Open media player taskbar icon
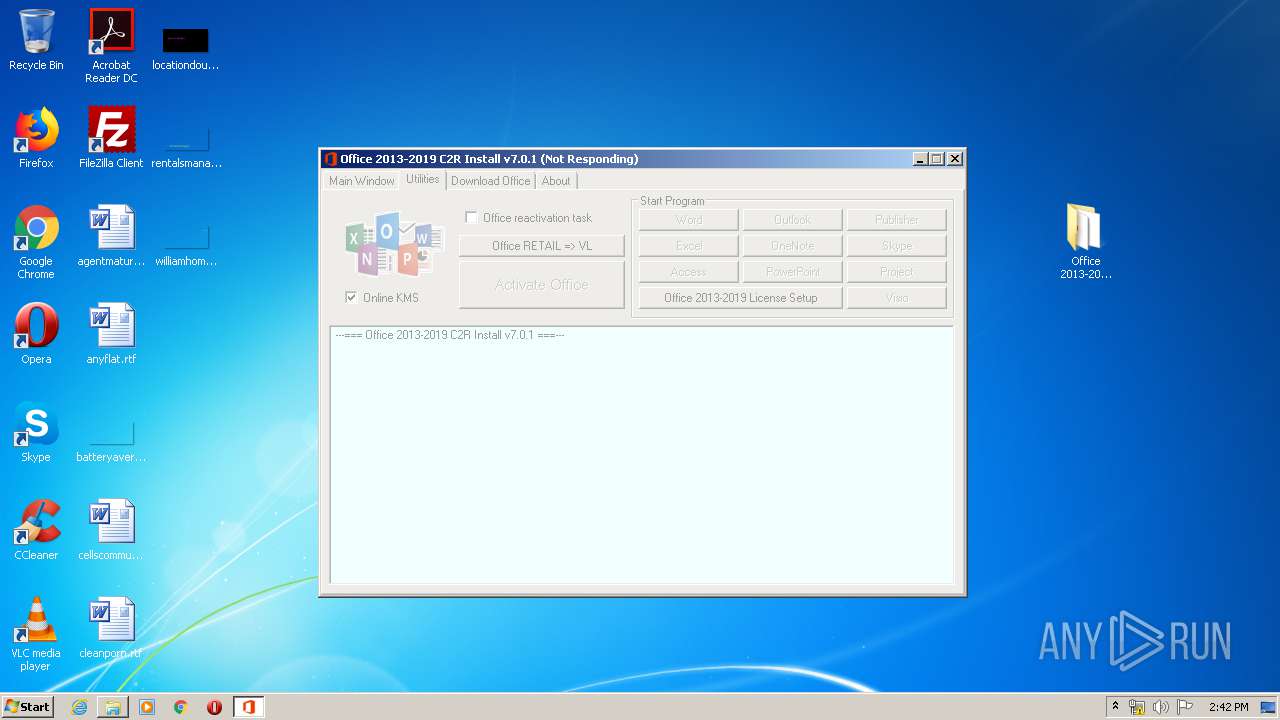The width and height of the screenshot is (1280, 720). pyautogui.click(x=147, y=707)
